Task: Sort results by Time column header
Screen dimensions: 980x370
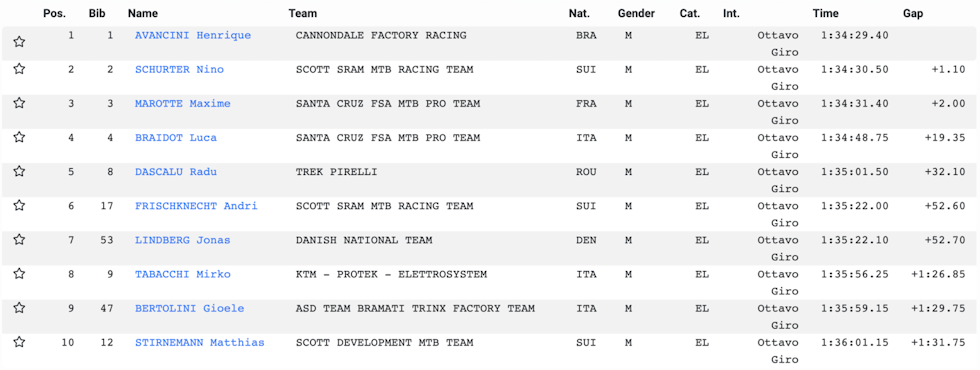Action: pos(826,13)
